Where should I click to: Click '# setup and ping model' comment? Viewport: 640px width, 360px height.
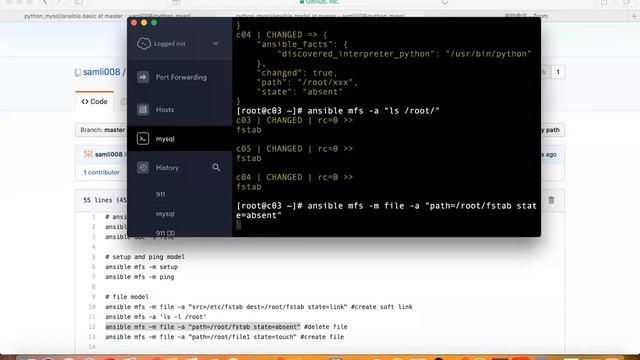coord(145,257)
